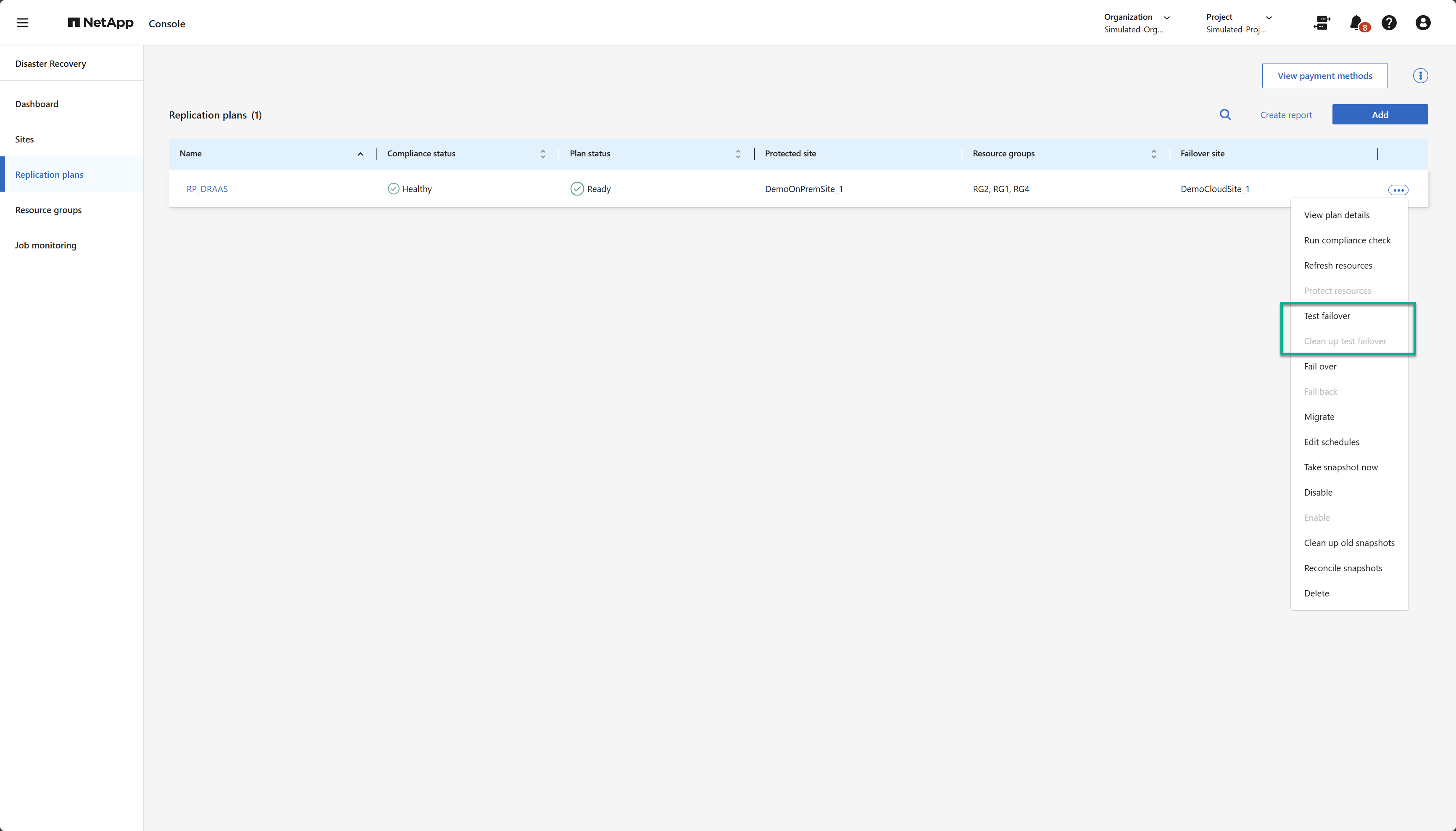Click the search magnifier icon
The image size is (1456, 831).
point(1225,115)
